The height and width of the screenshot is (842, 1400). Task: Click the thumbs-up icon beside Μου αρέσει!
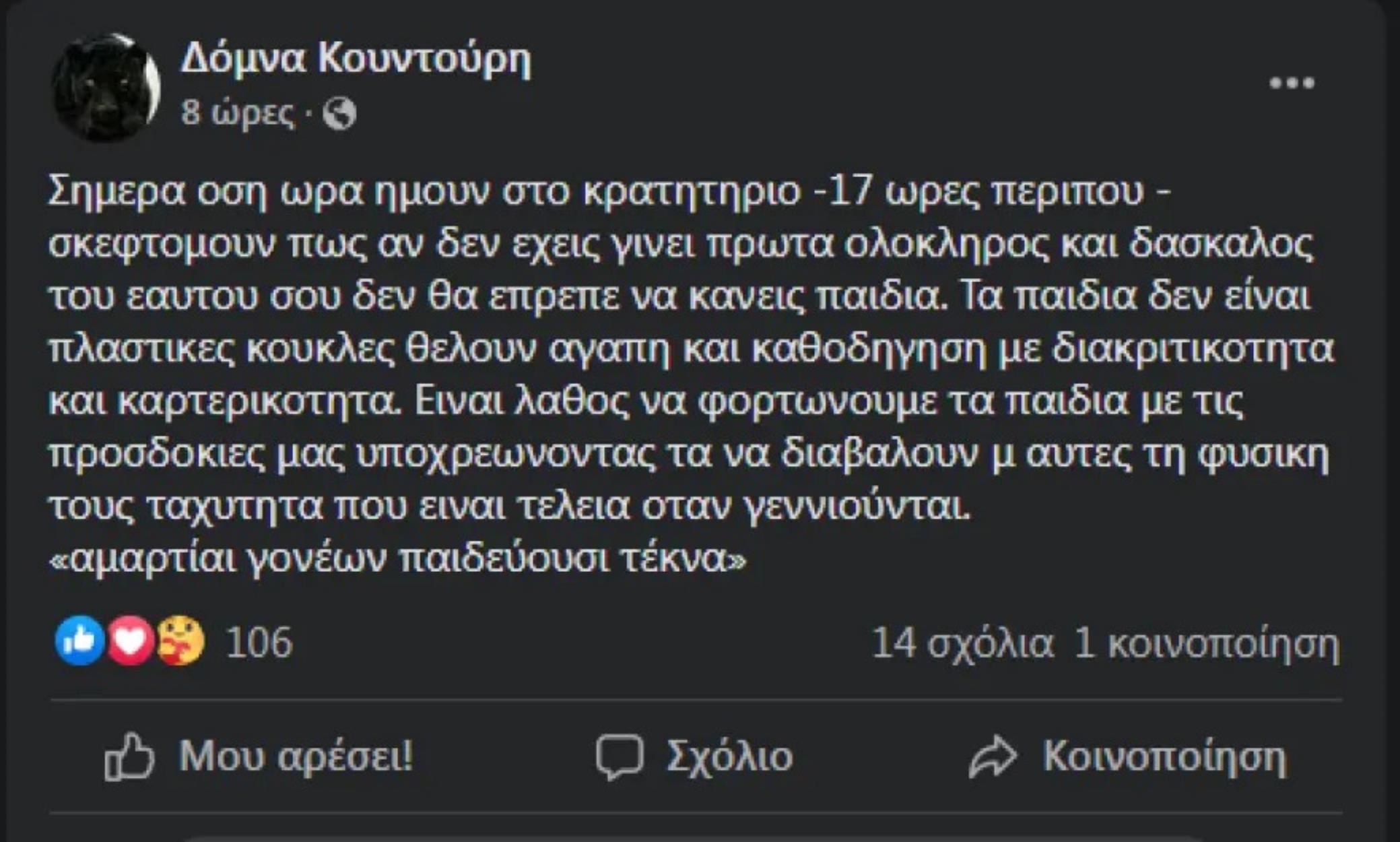point(129,757)
